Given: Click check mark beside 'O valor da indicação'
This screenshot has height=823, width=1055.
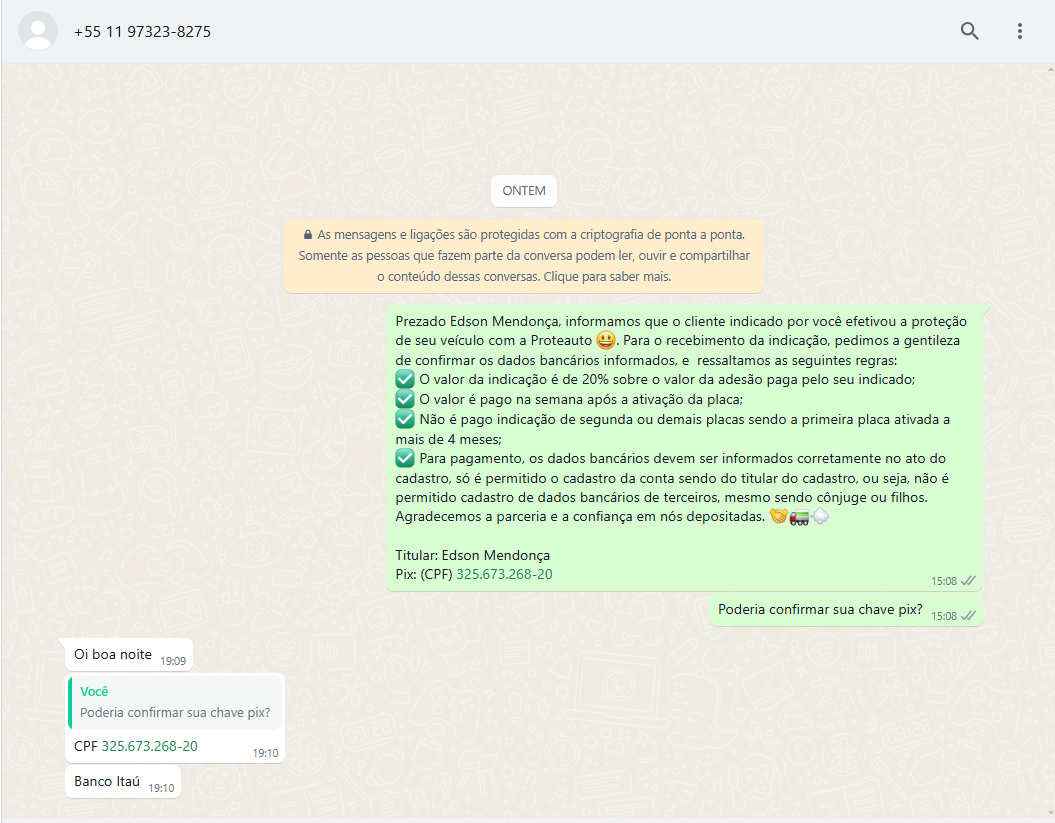Looking at the screenshot, I should click(405, 380).
